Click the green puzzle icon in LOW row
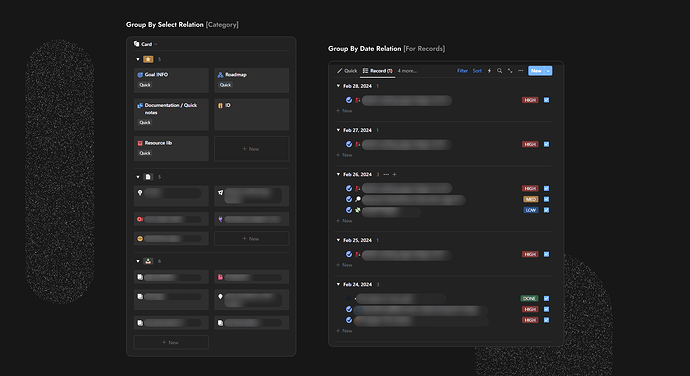 tap(358, 210)
